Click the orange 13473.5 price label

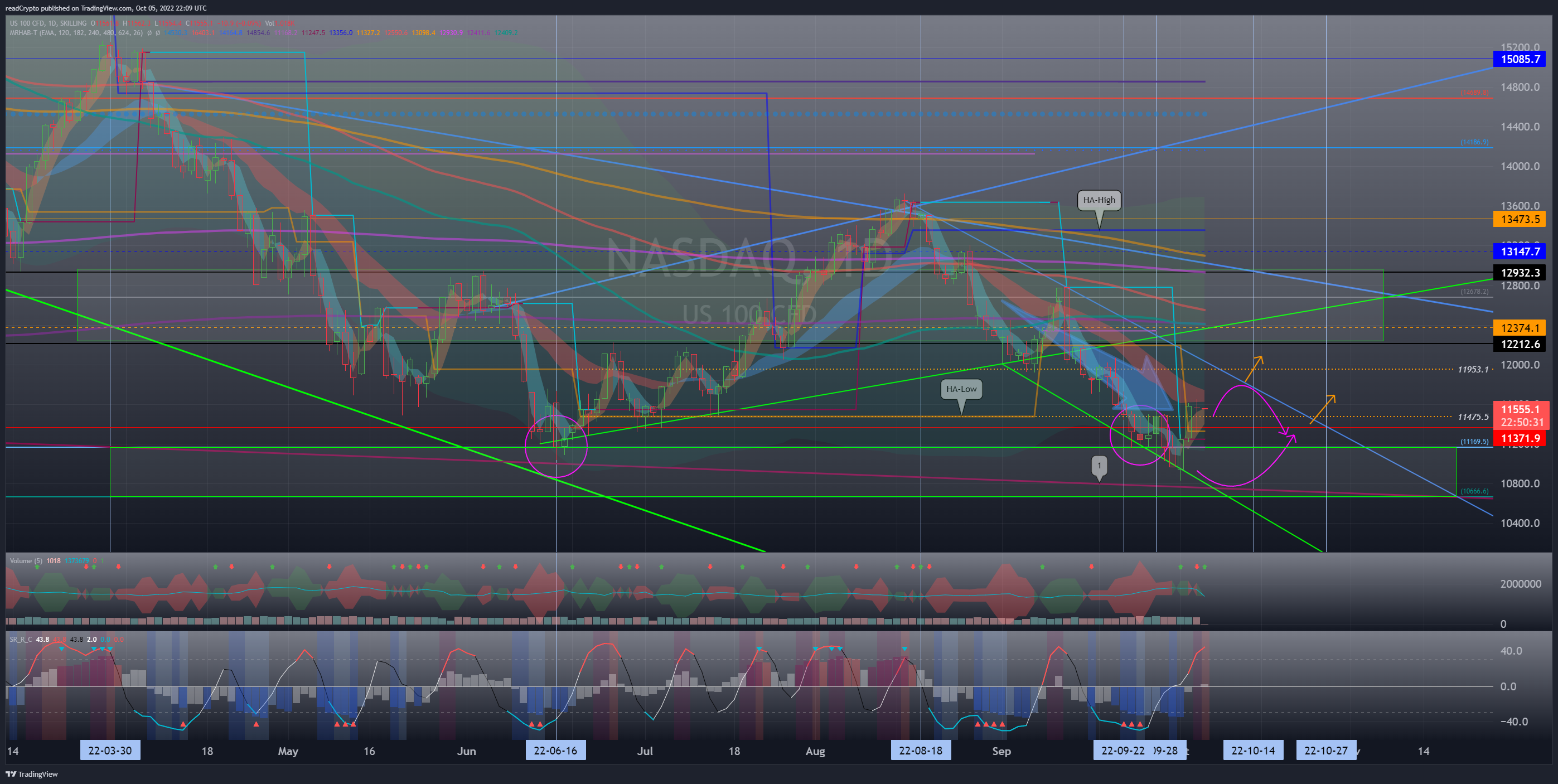coord(1520,219)
